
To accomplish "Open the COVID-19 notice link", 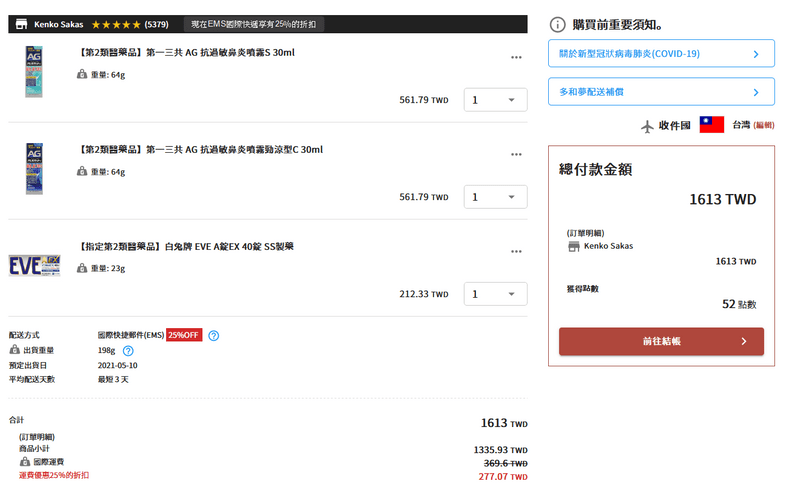I will [661, 54].
